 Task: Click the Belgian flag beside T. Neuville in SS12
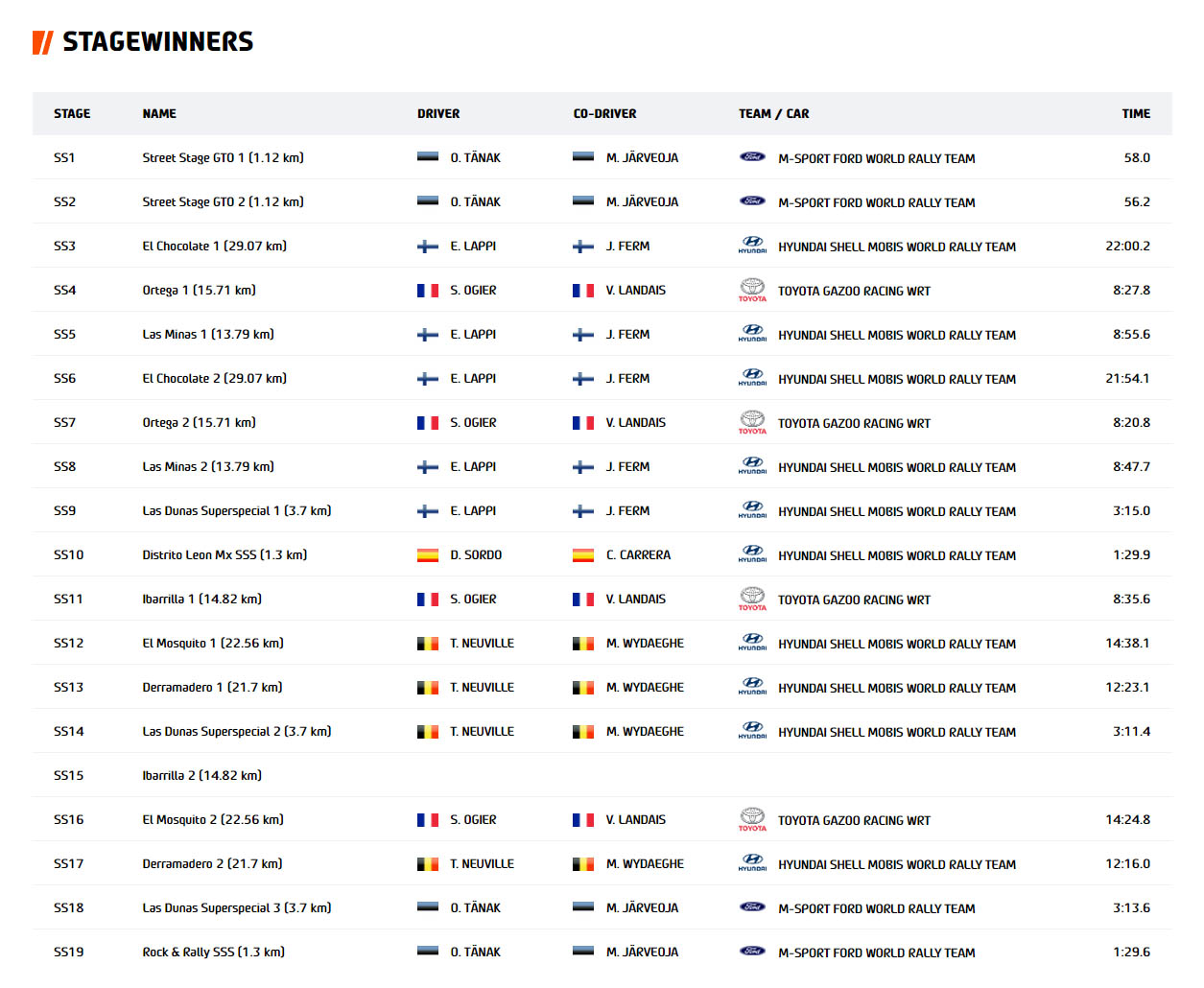[x=428, y=644]
